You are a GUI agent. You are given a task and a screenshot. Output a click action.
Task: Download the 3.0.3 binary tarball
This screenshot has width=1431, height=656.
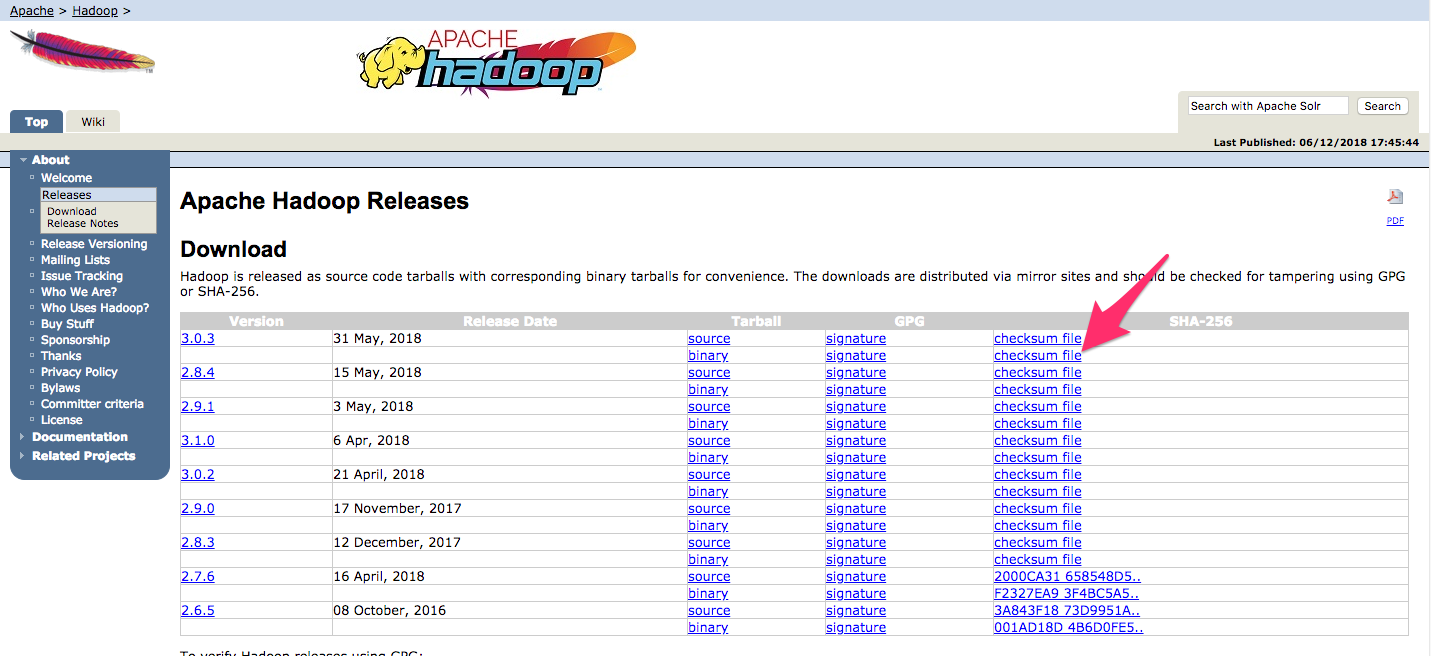(x=708, y=356)
